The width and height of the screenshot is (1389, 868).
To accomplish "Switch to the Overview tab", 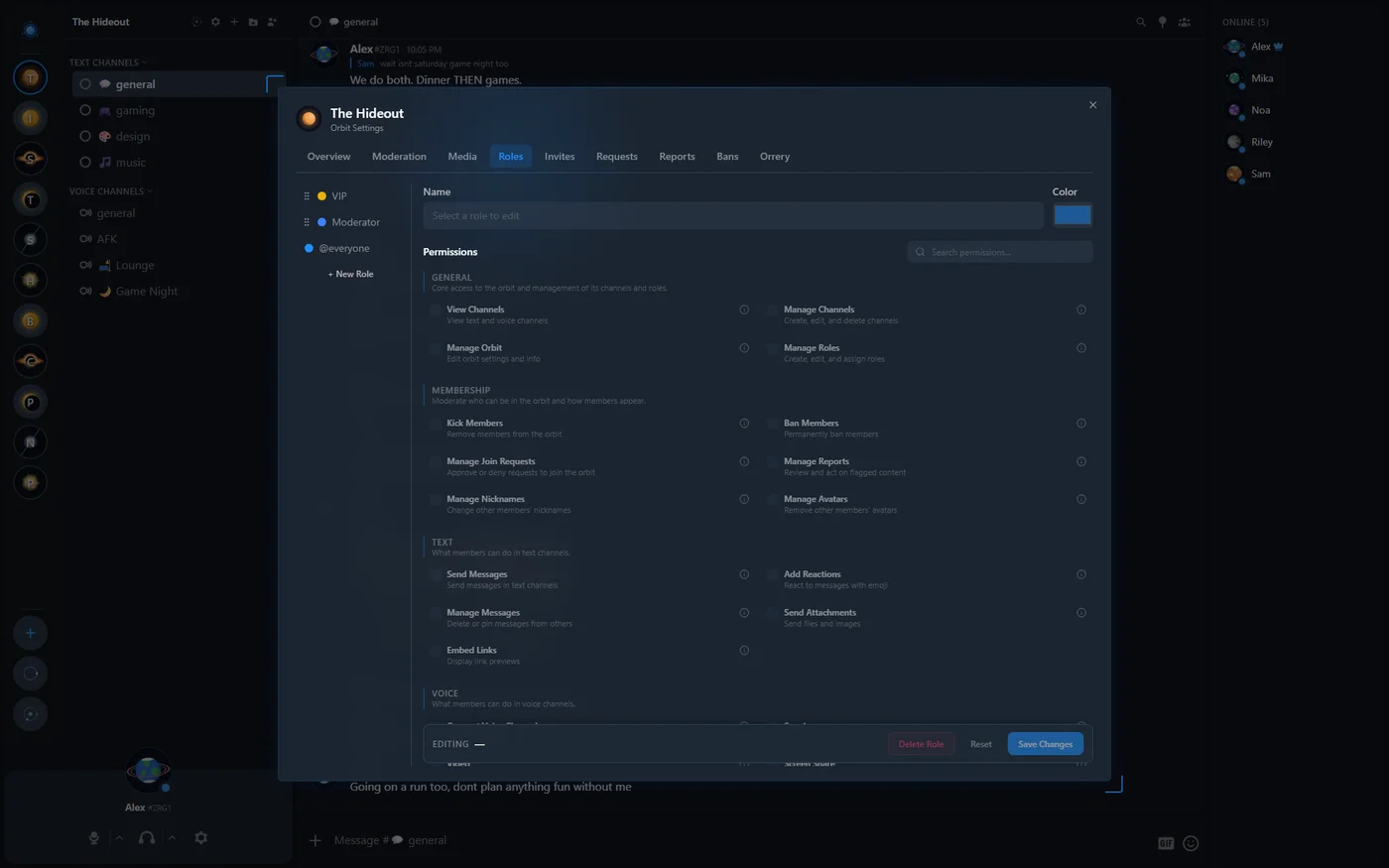I will pyautogui.click(x=328, y=157).
